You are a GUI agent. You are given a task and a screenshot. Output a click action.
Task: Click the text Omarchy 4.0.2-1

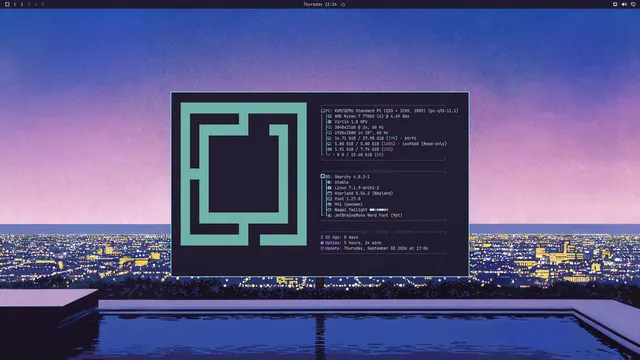pyautogui.click(x=352, y=177)
